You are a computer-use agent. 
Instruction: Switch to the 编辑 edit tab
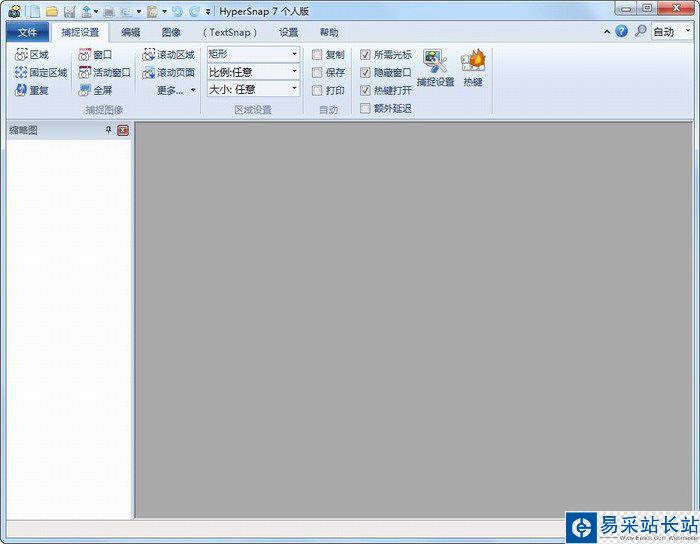(x=131, y=32)
